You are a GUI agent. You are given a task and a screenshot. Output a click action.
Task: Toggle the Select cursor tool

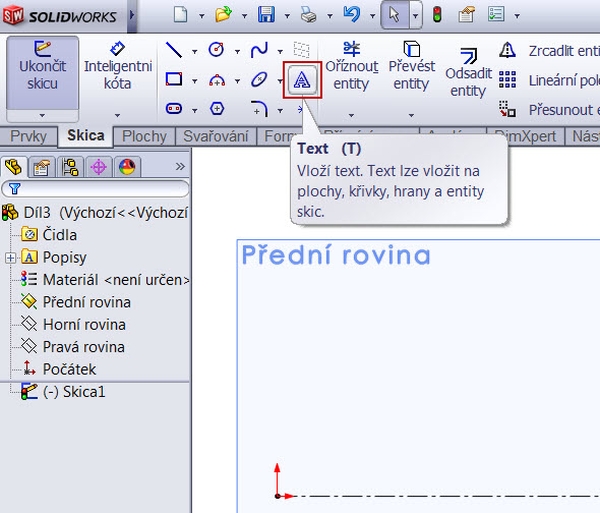[x=394, y=15]
